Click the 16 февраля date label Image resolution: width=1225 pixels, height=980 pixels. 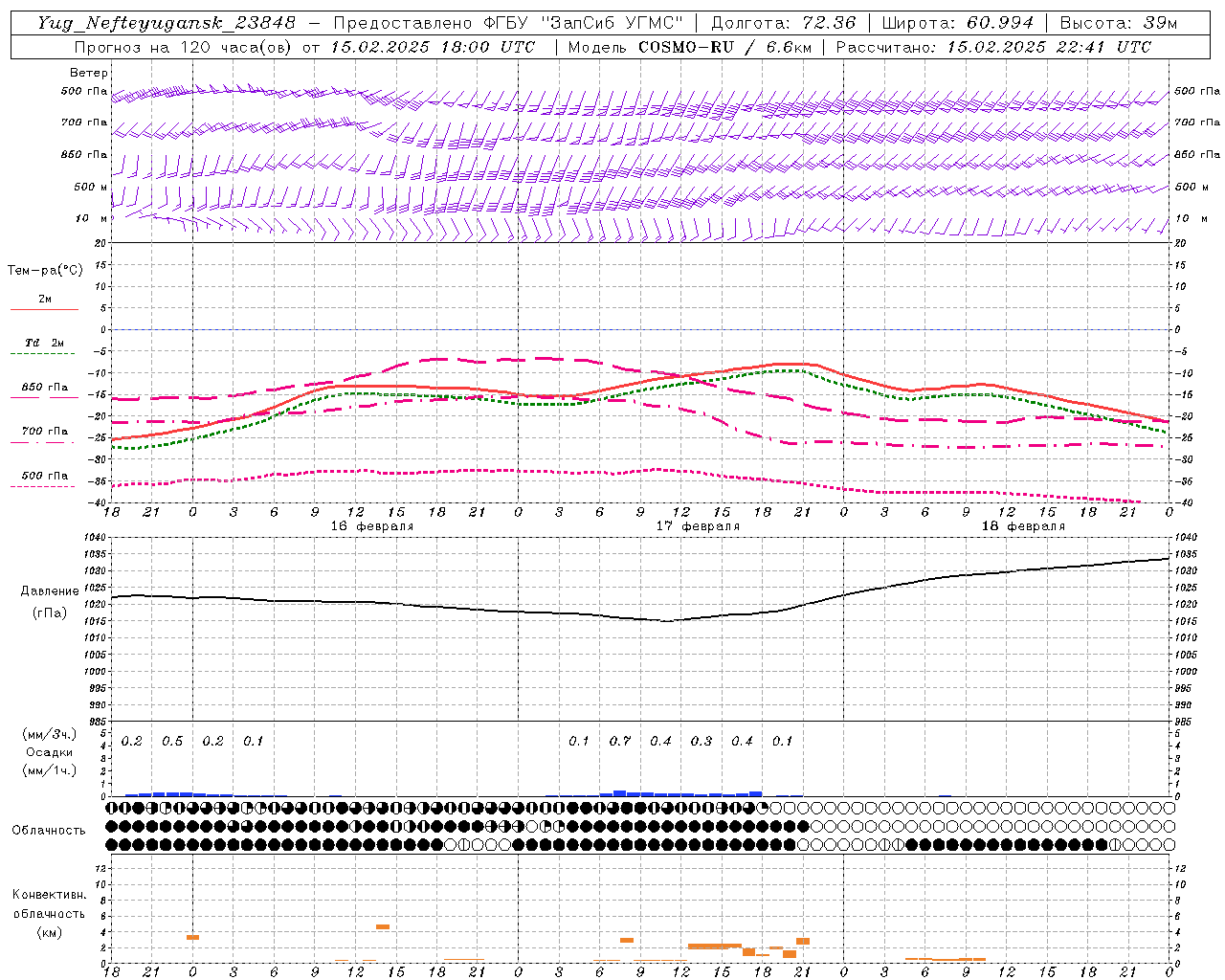tap(372, 526)
